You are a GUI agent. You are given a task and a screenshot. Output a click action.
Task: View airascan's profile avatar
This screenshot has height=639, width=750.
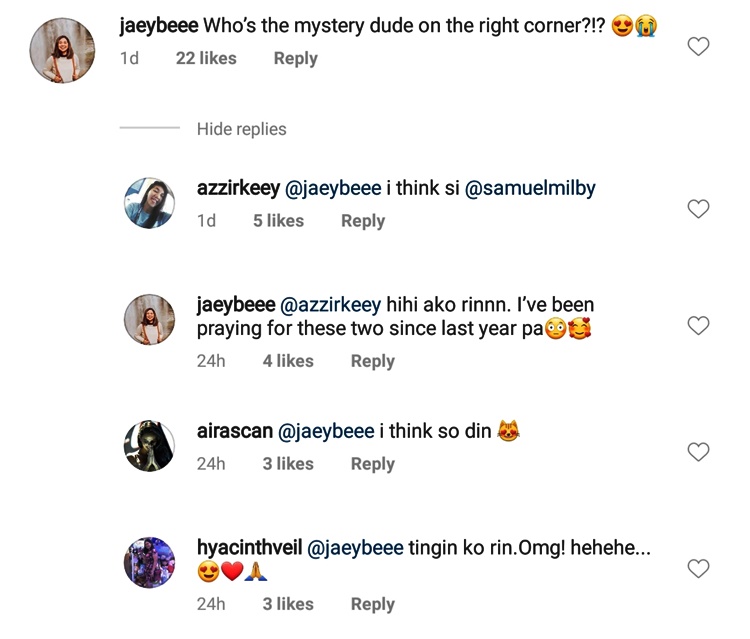click(149, 445)
